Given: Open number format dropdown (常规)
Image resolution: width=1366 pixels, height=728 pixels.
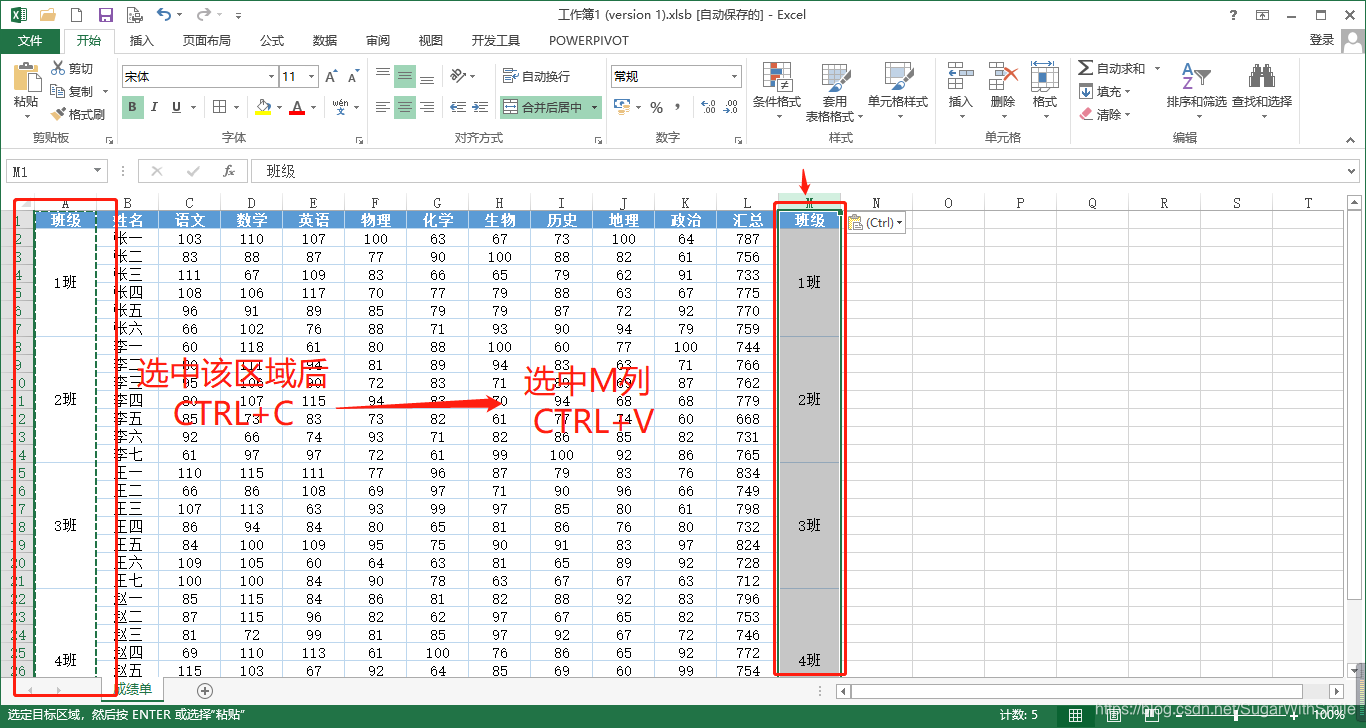Looking at the screenshot, I should tap(735, 76).
